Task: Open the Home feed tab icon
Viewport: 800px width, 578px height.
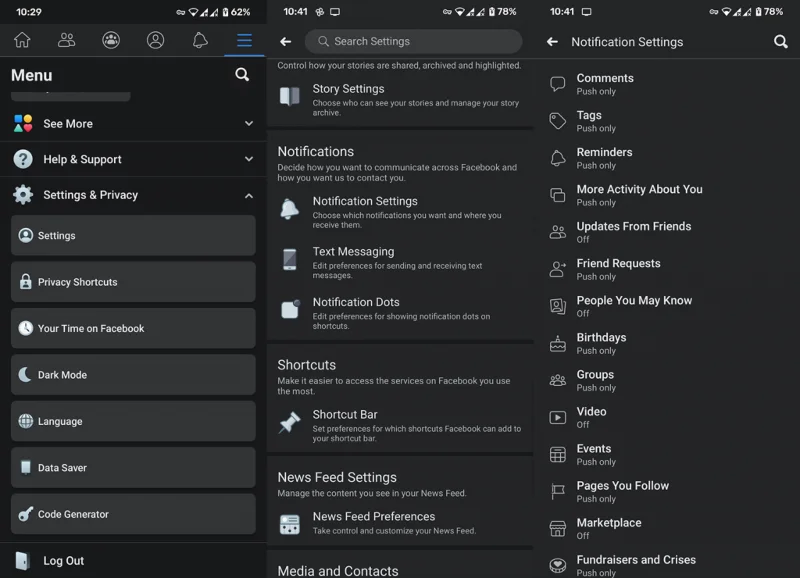Action: (22, 40)
